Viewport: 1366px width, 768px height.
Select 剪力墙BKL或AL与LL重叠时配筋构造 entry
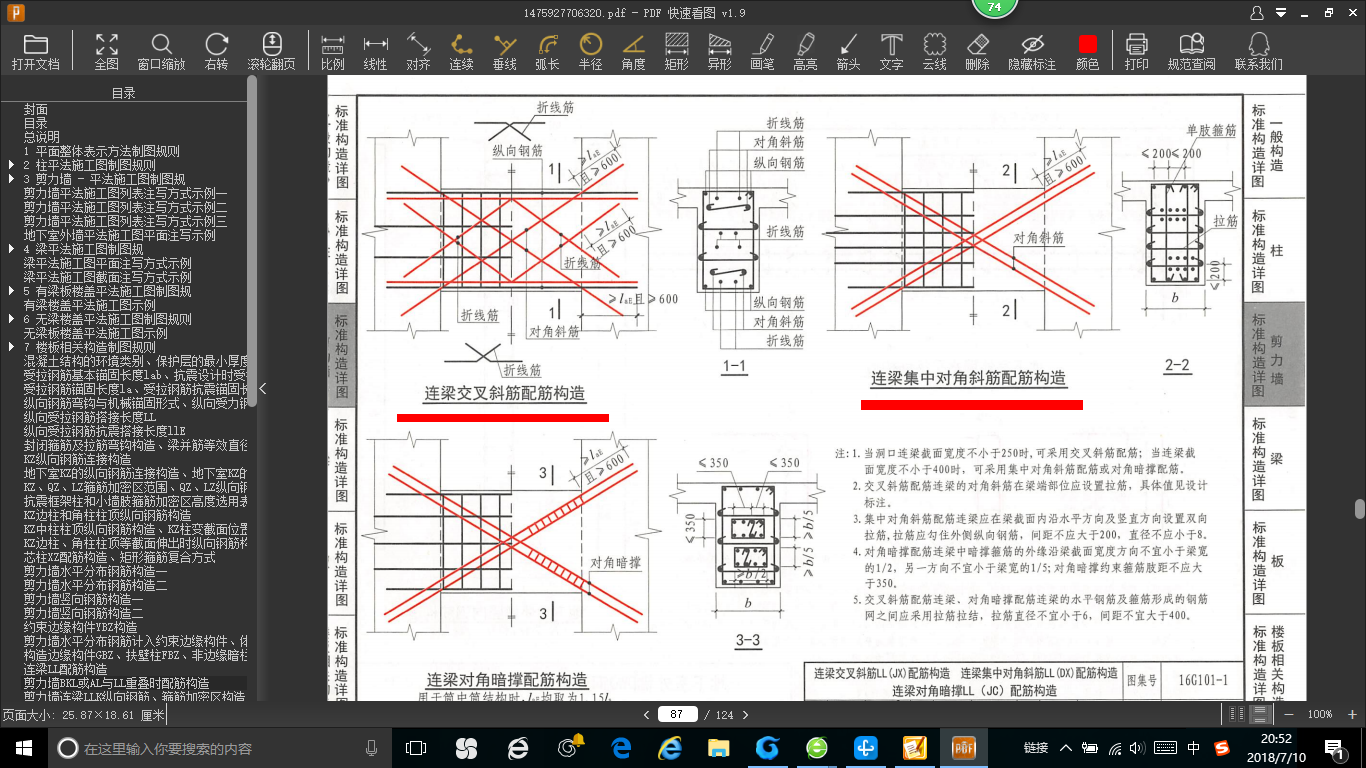click(117, 683)
